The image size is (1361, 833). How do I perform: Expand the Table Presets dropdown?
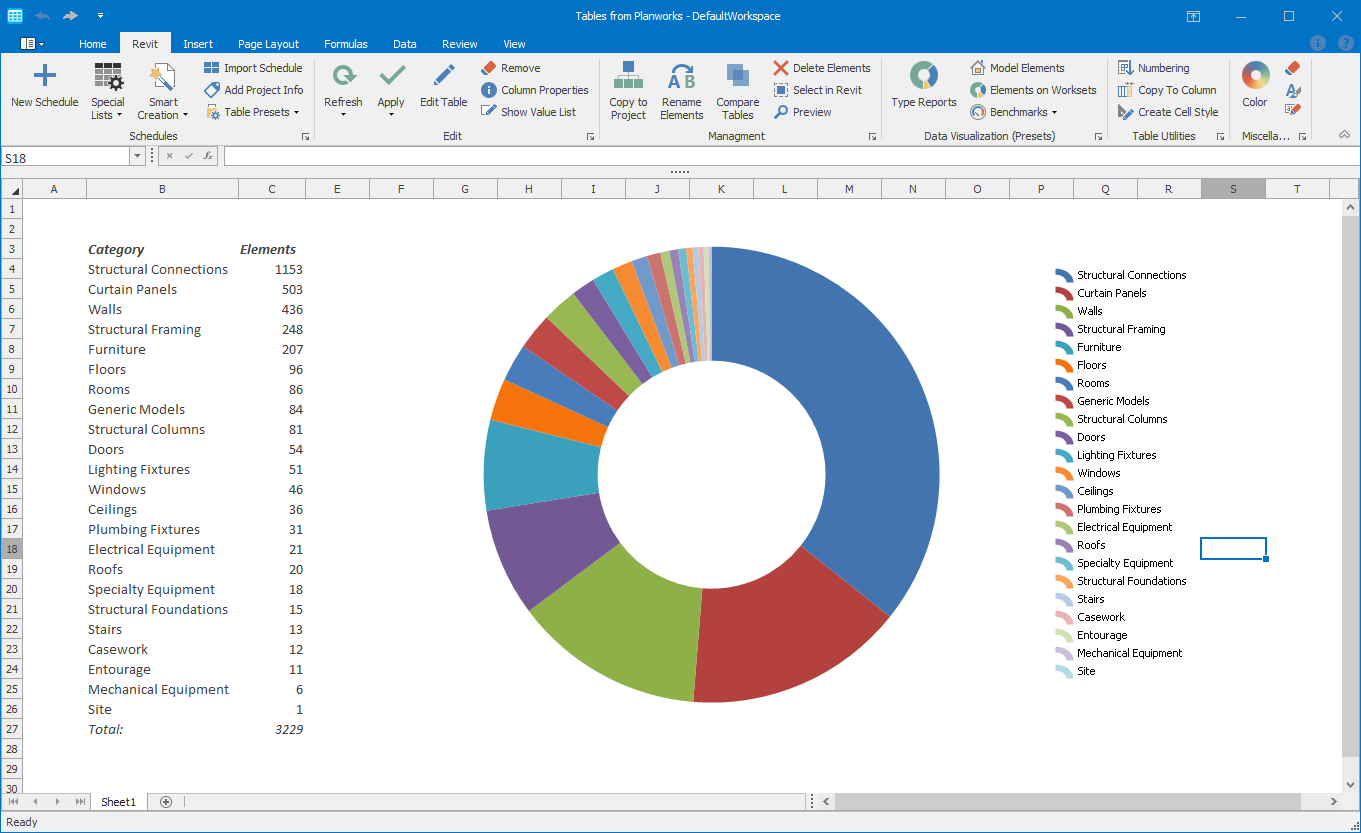pyautogui.click(x=253, y=111)
